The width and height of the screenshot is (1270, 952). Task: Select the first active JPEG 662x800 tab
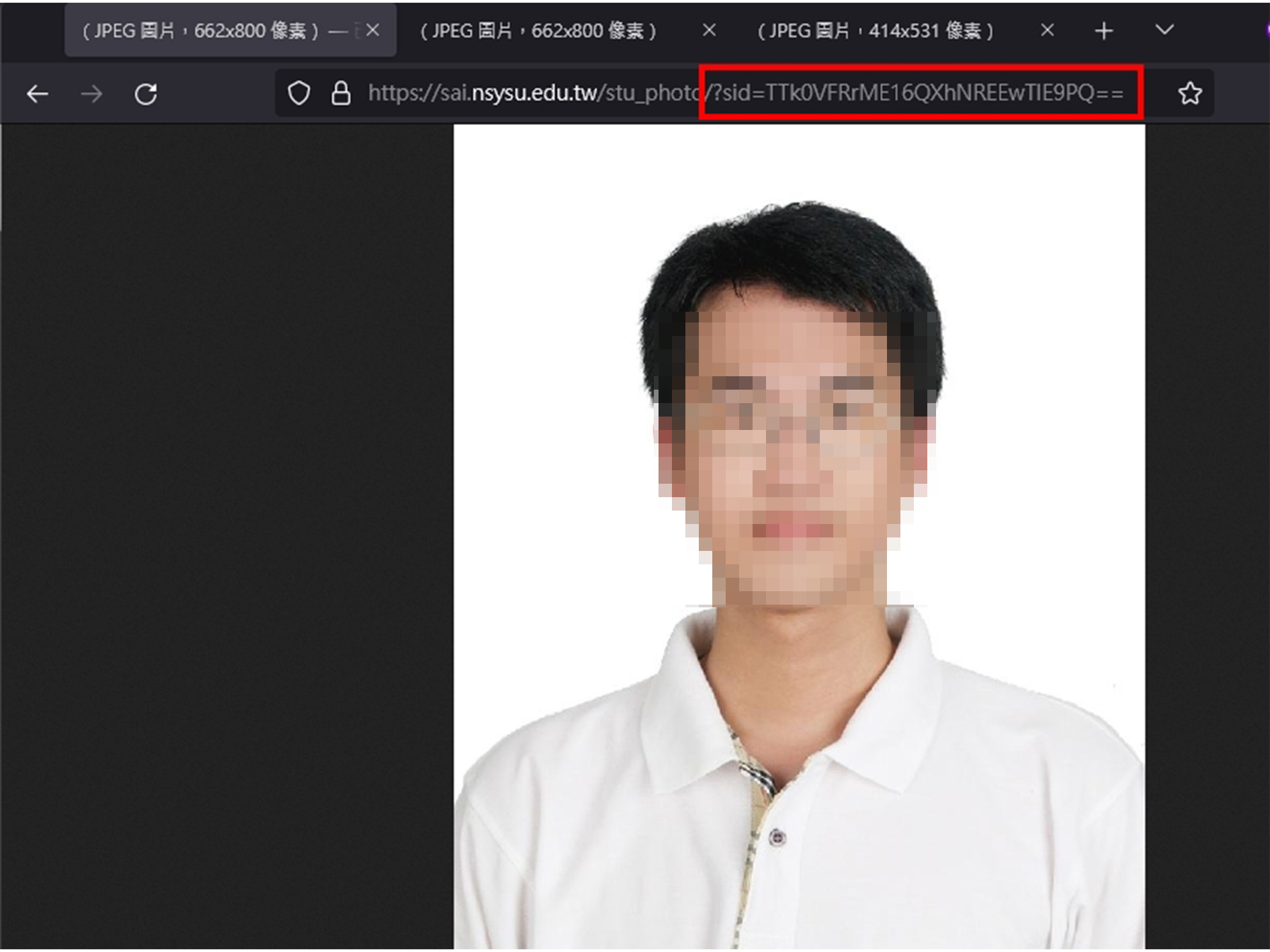pos(230,31)
